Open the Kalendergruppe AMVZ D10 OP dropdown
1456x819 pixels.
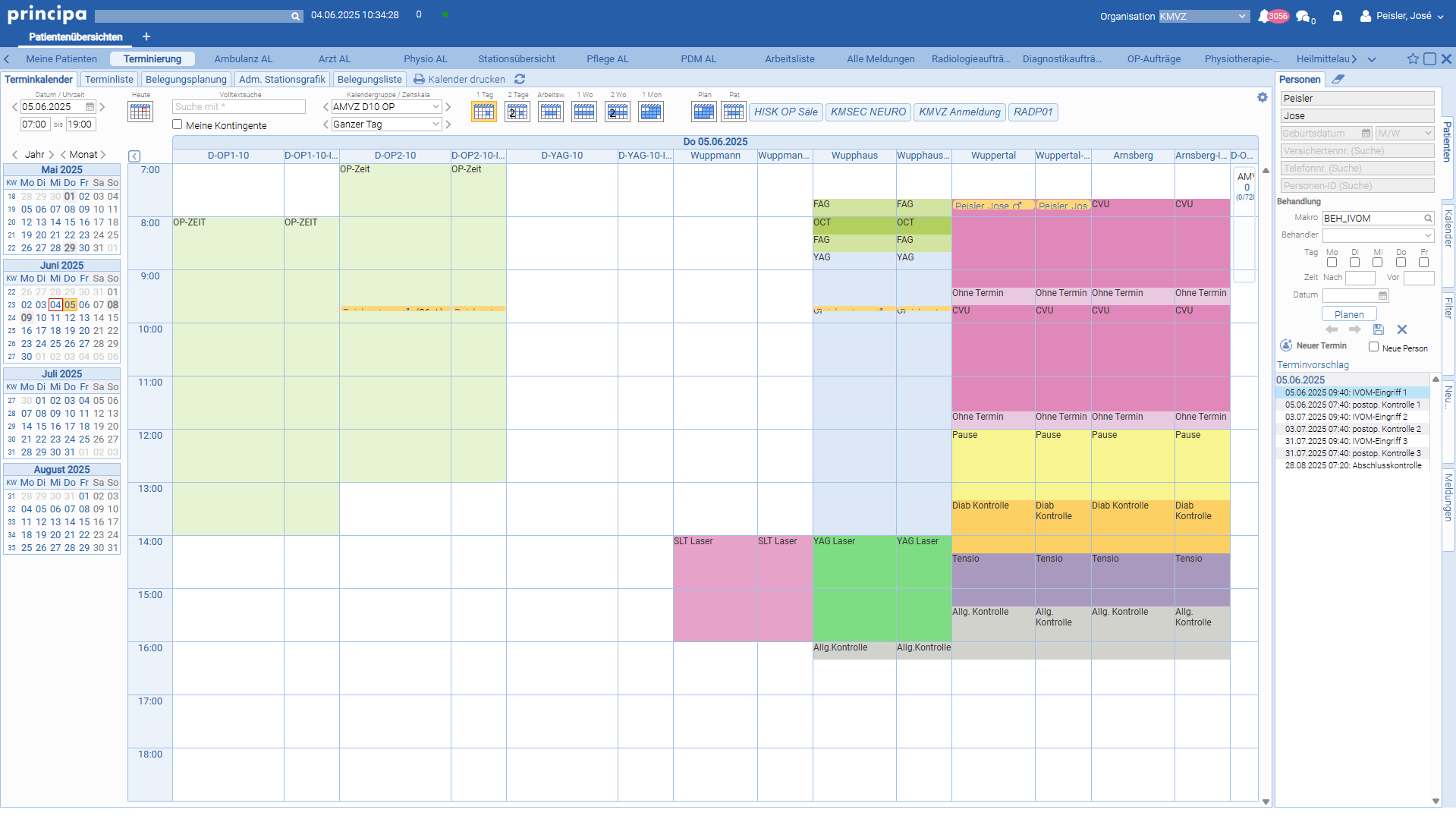[x=386, y=107]
